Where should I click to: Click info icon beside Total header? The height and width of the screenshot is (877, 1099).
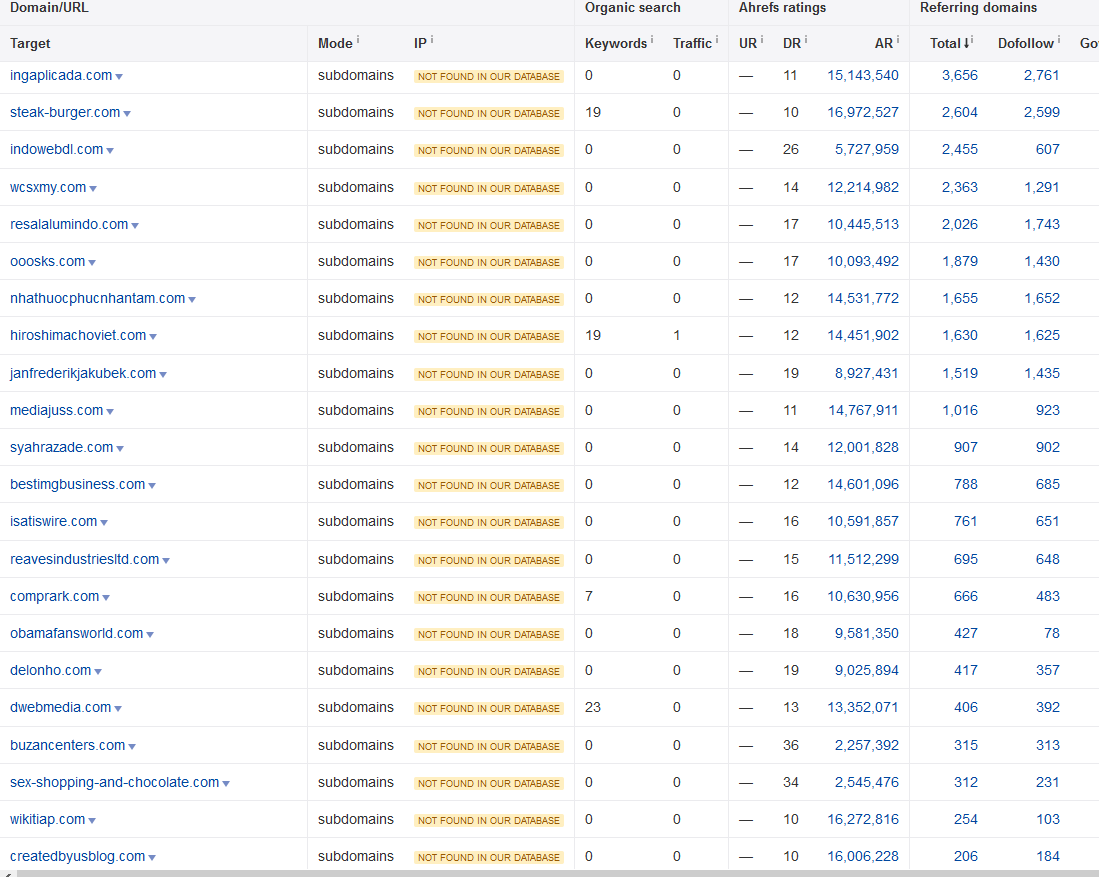click(x=973, y=40)
